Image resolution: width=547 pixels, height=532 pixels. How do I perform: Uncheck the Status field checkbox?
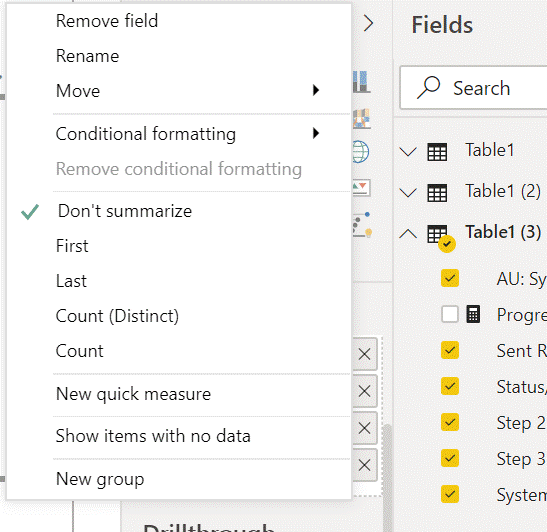[450, 386]
